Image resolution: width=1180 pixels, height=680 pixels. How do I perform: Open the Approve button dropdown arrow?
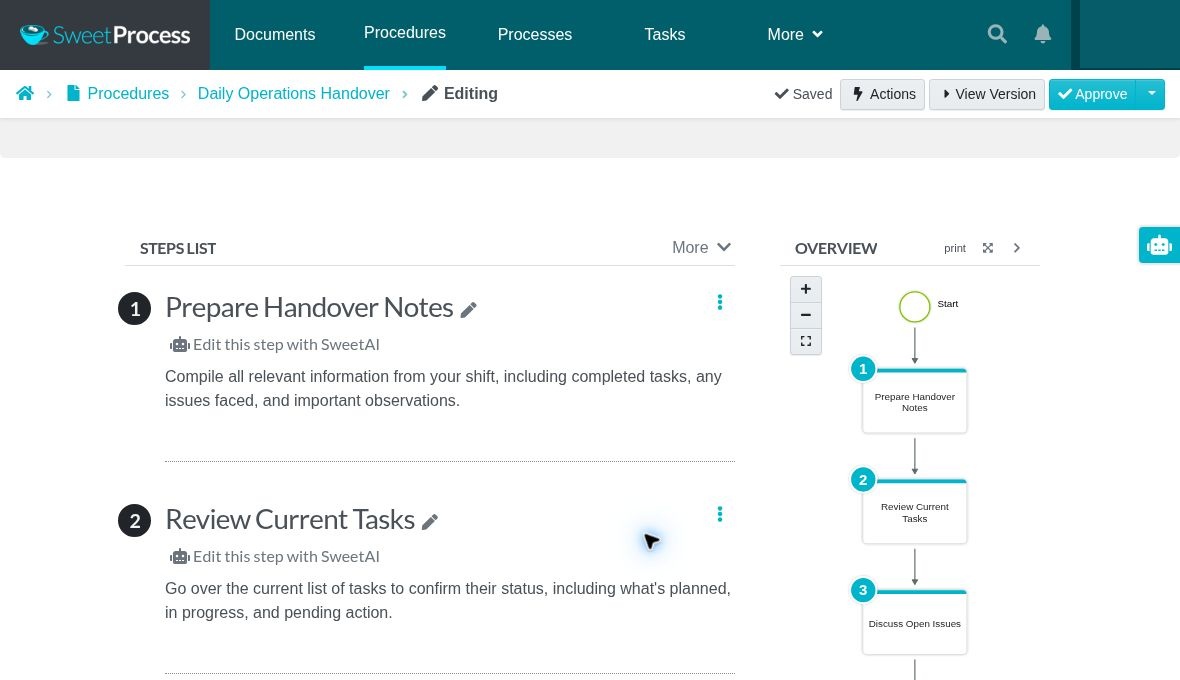[1151, 94]
